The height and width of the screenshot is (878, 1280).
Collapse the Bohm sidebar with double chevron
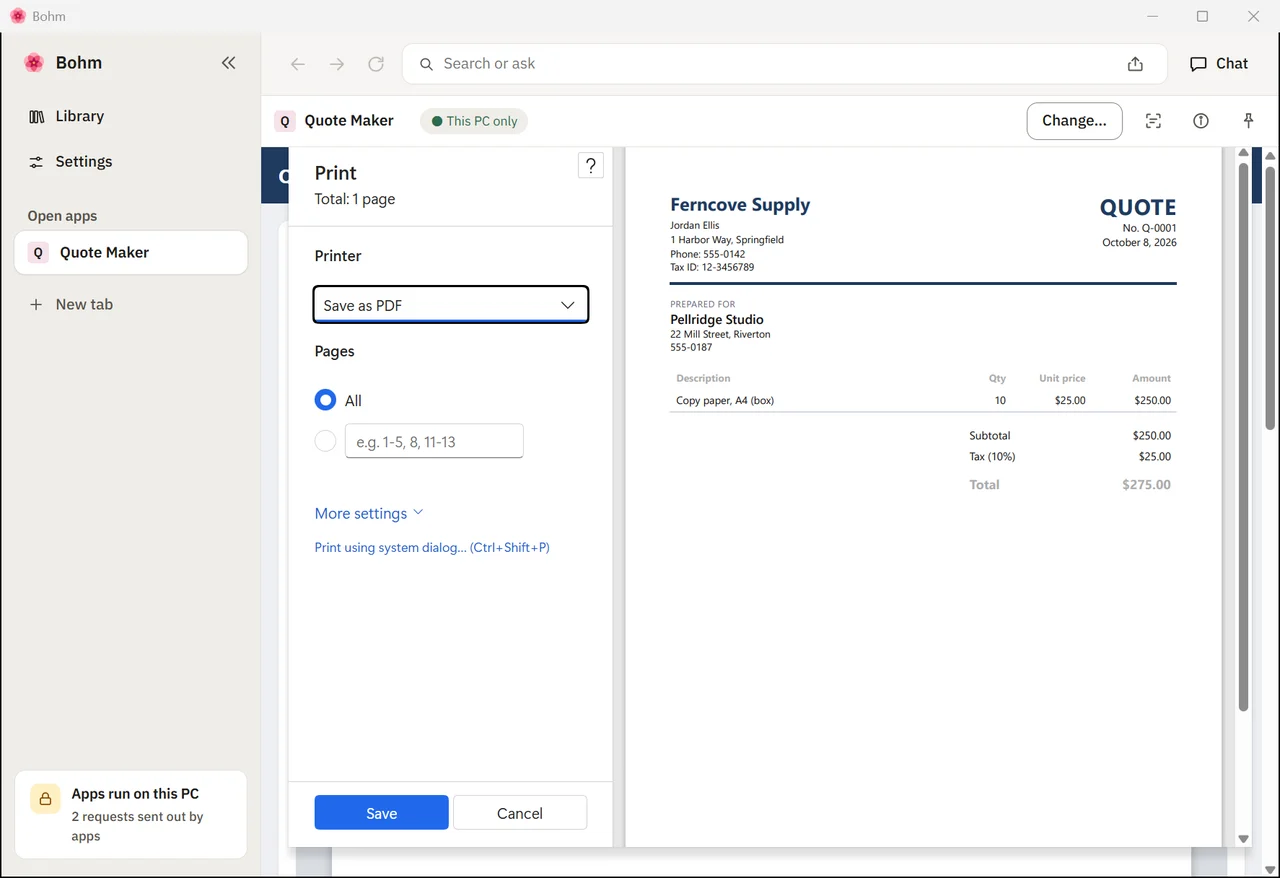click(228, 63)
